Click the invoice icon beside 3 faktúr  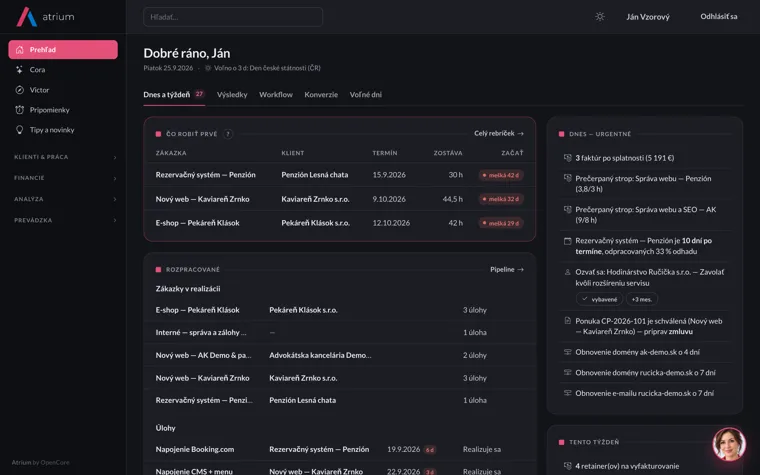tap(568, 158)
